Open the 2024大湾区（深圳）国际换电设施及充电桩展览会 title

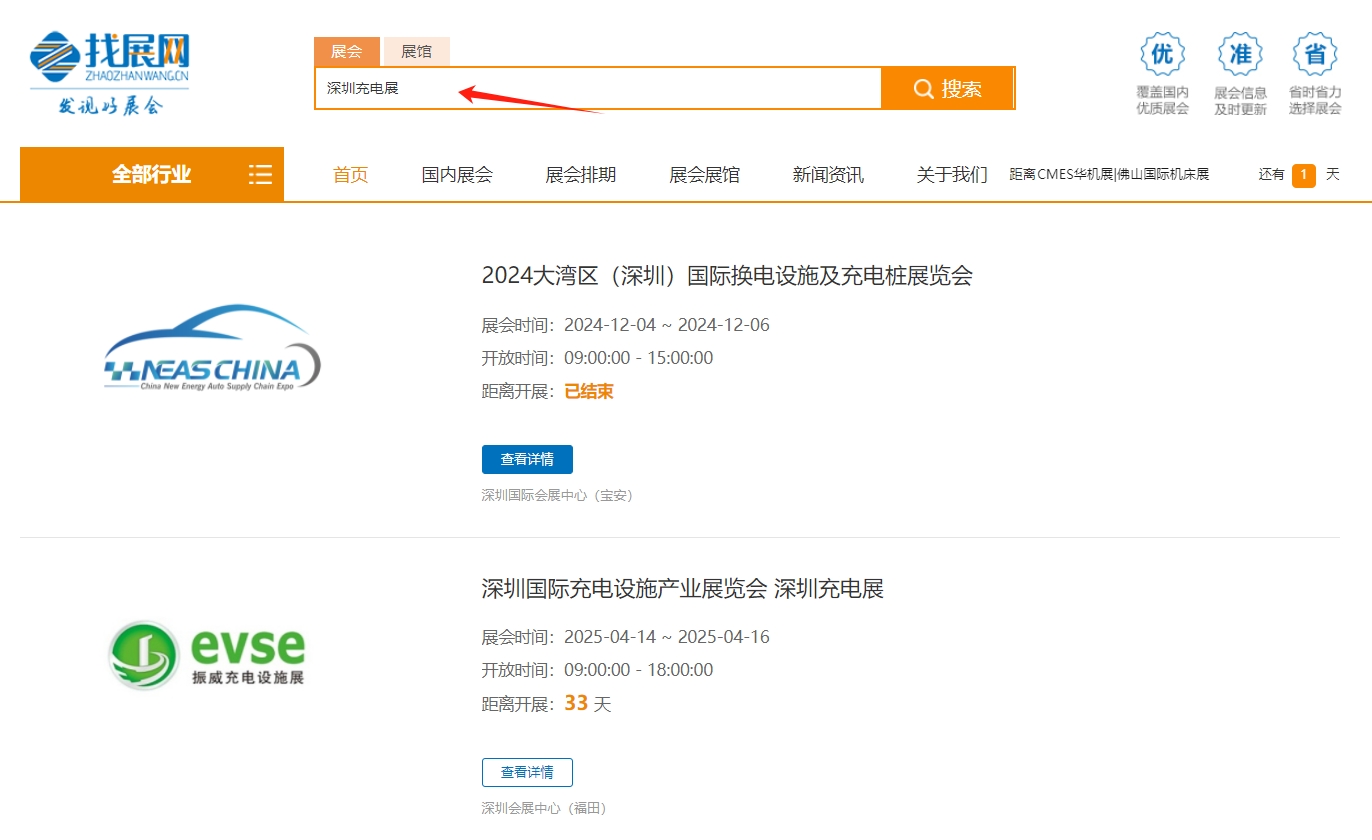727,275
